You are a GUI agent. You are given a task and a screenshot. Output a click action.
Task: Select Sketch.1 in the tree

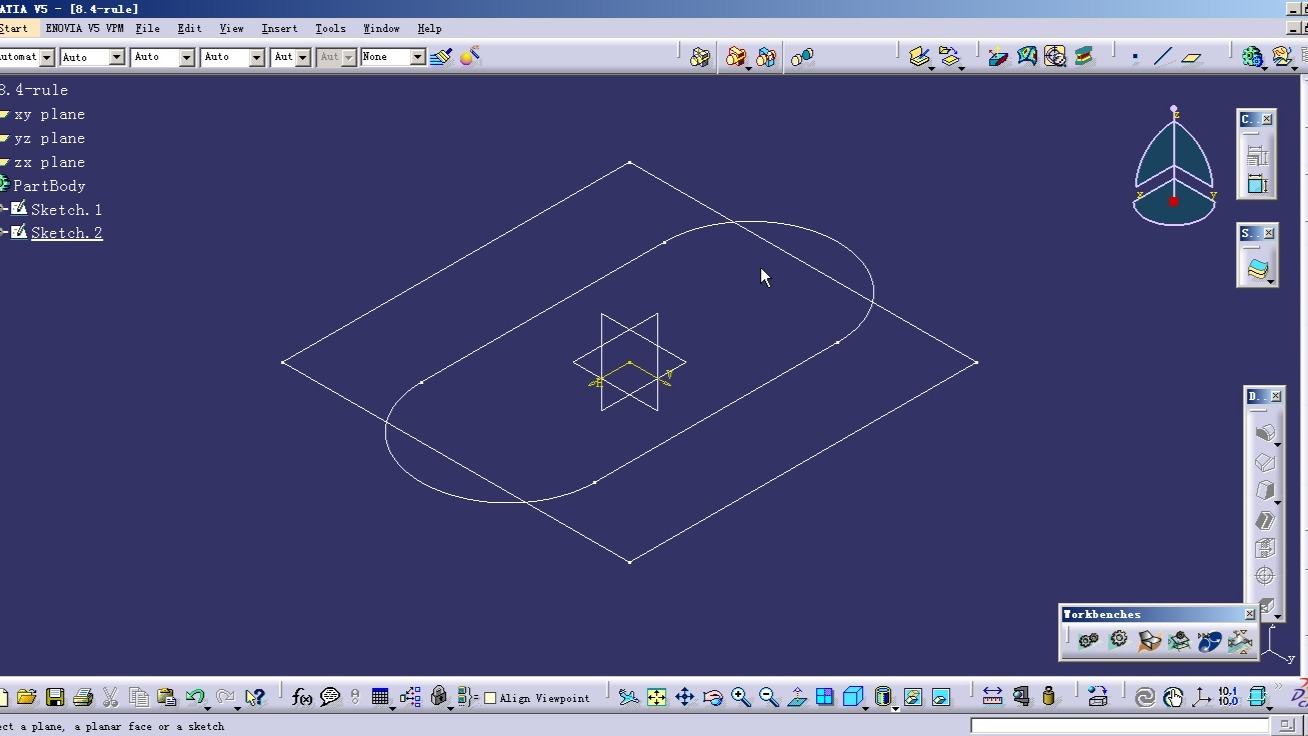66,210
